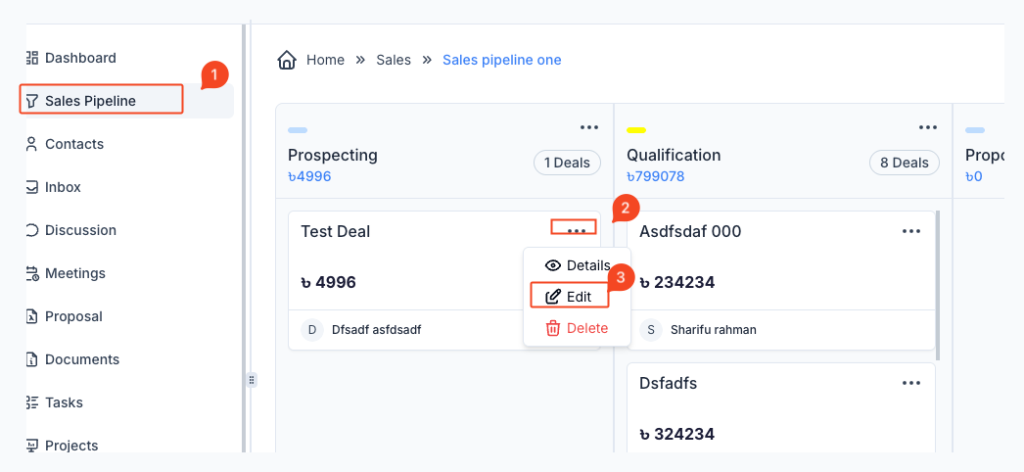Select Edit from the deal context menu
1024x472 pixels.
[569, 297]
